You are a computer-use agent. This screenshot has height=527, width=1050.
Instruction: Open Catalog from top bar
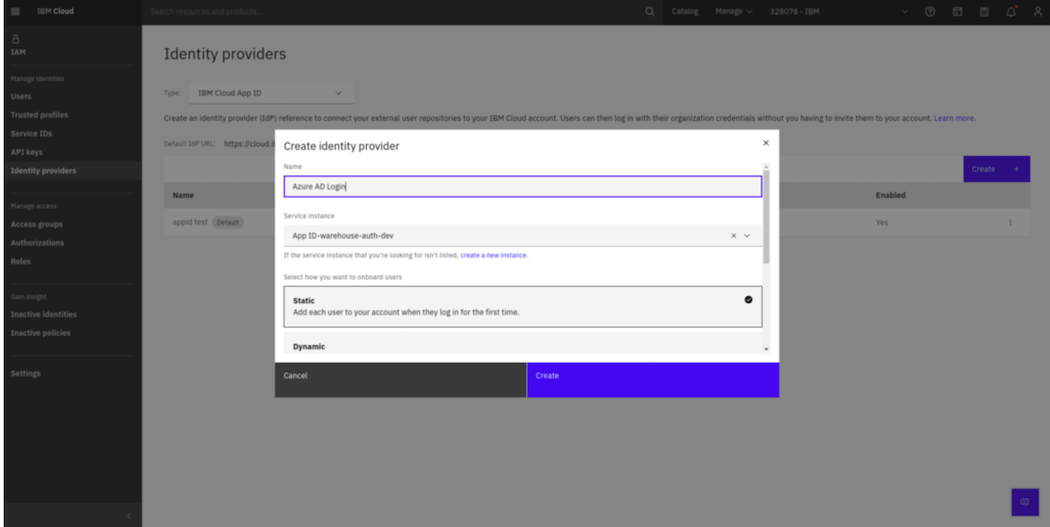pos(684,11)
